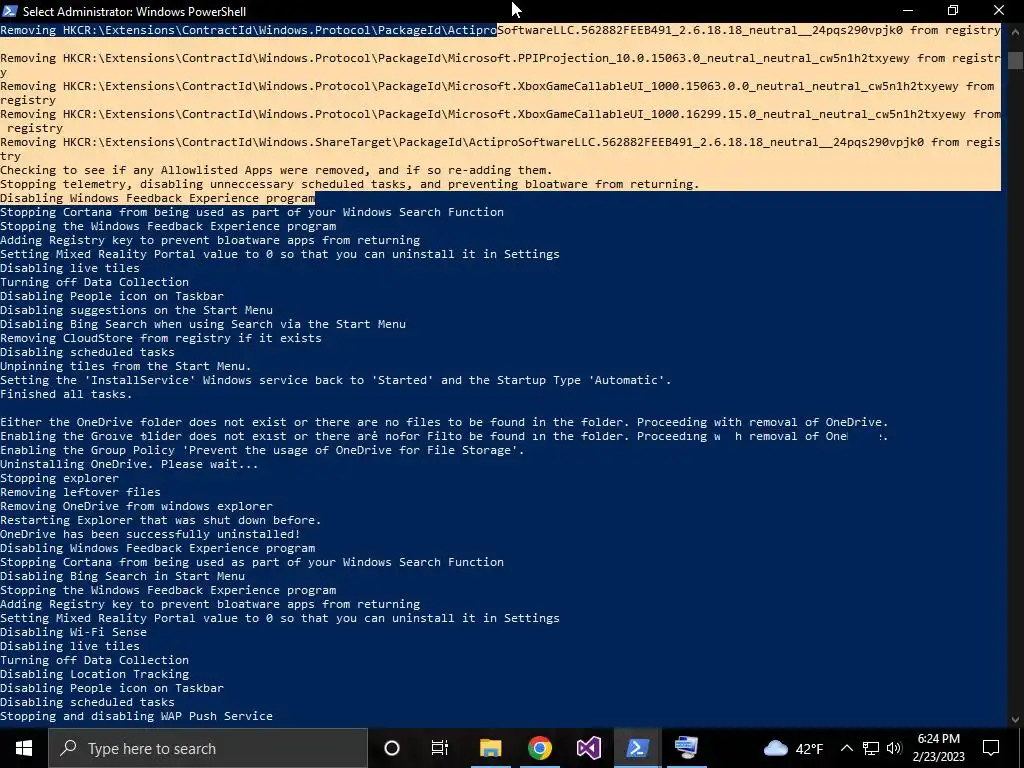The width and height of the screenshot is (1024, 768).
Task: Click 'Disabling suggestions on the Start Menu' line
Action: [x=136, y=310]
